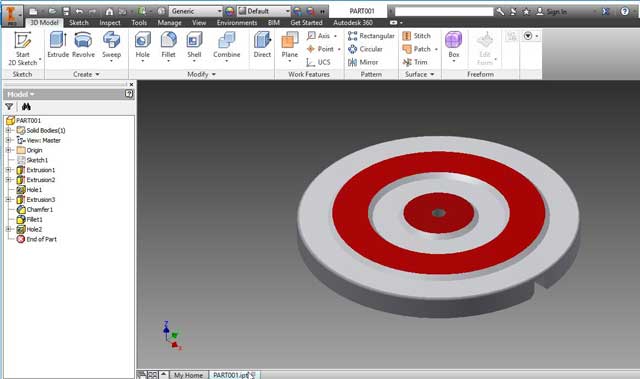Switch to the Inspect ribbon tab
Screen dimensions: 640x379
tap(110, 23)
